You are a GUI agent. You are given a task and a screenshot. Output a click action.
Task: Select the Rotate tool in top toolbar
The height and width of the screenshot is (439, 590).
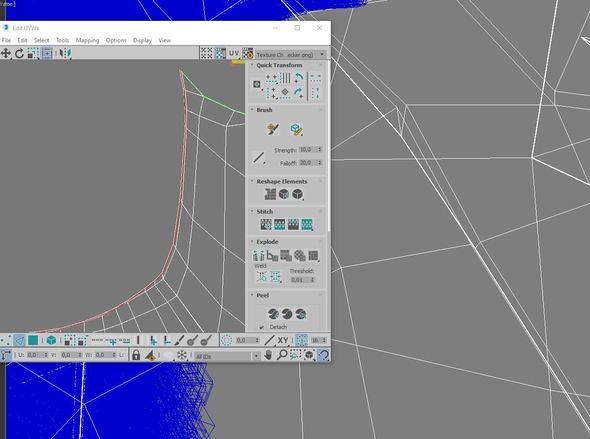click(19, 53)
